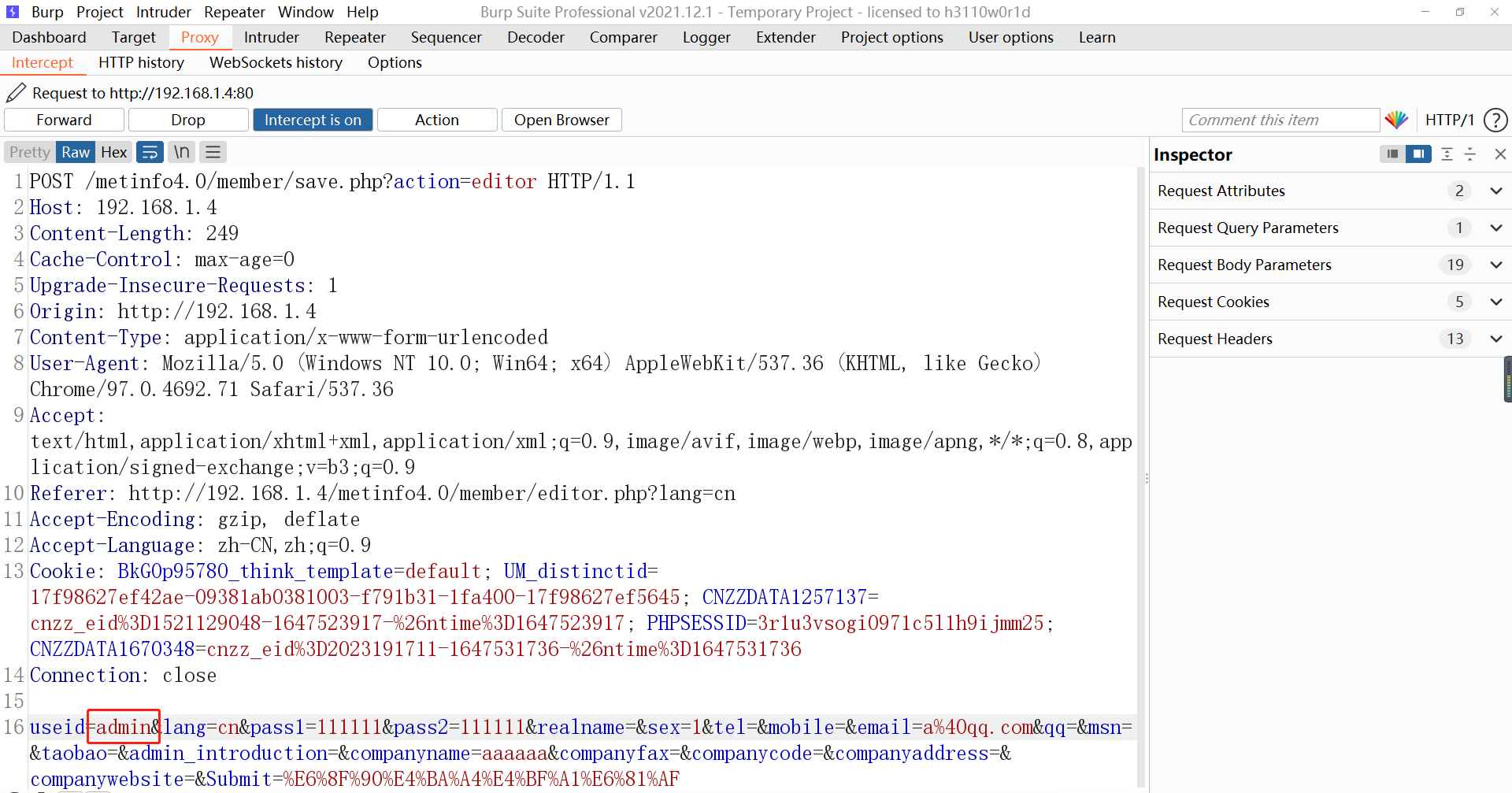Image resolution: width=1512 pixels, height=793 pixels.
Task: Close the Inspector panel
Action: [x=1500, y=154]
